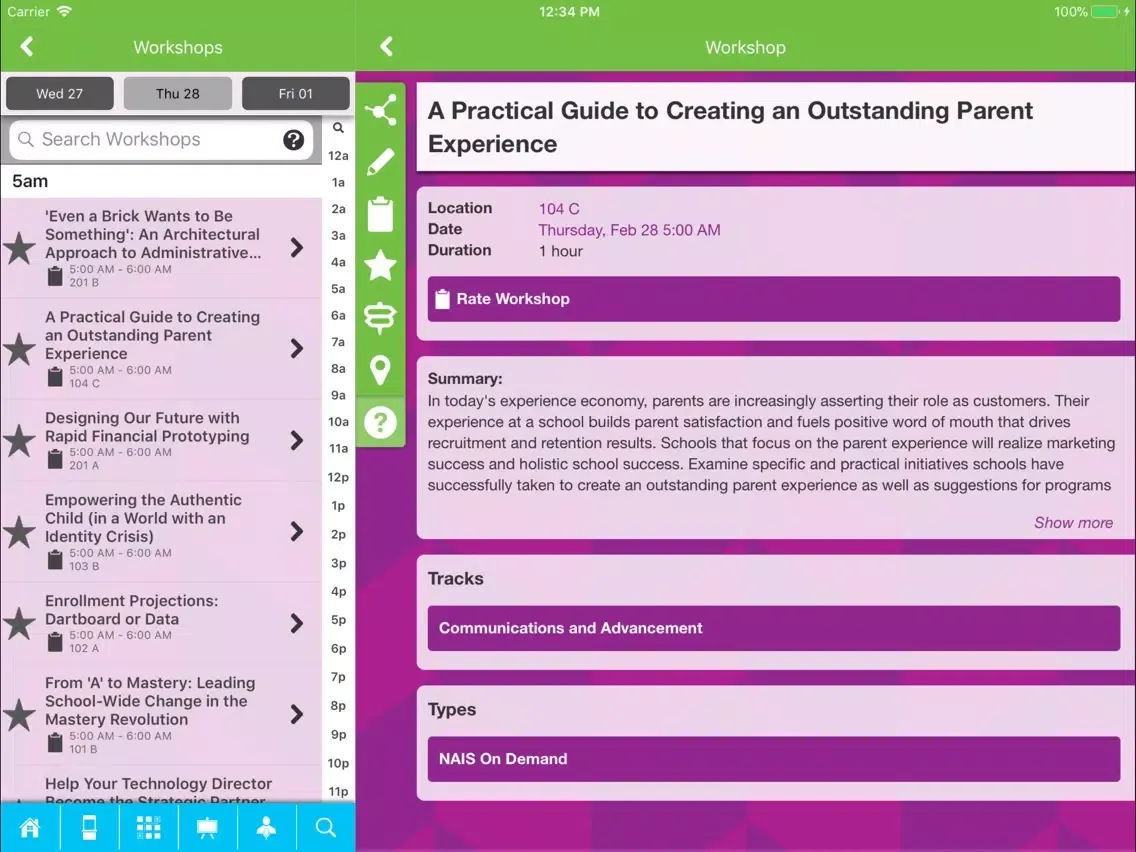Viewport: 1136px width, 852px height.
Task: Open the magnifier search icon in the bottom bar
Action: click(x=325, y=827)
